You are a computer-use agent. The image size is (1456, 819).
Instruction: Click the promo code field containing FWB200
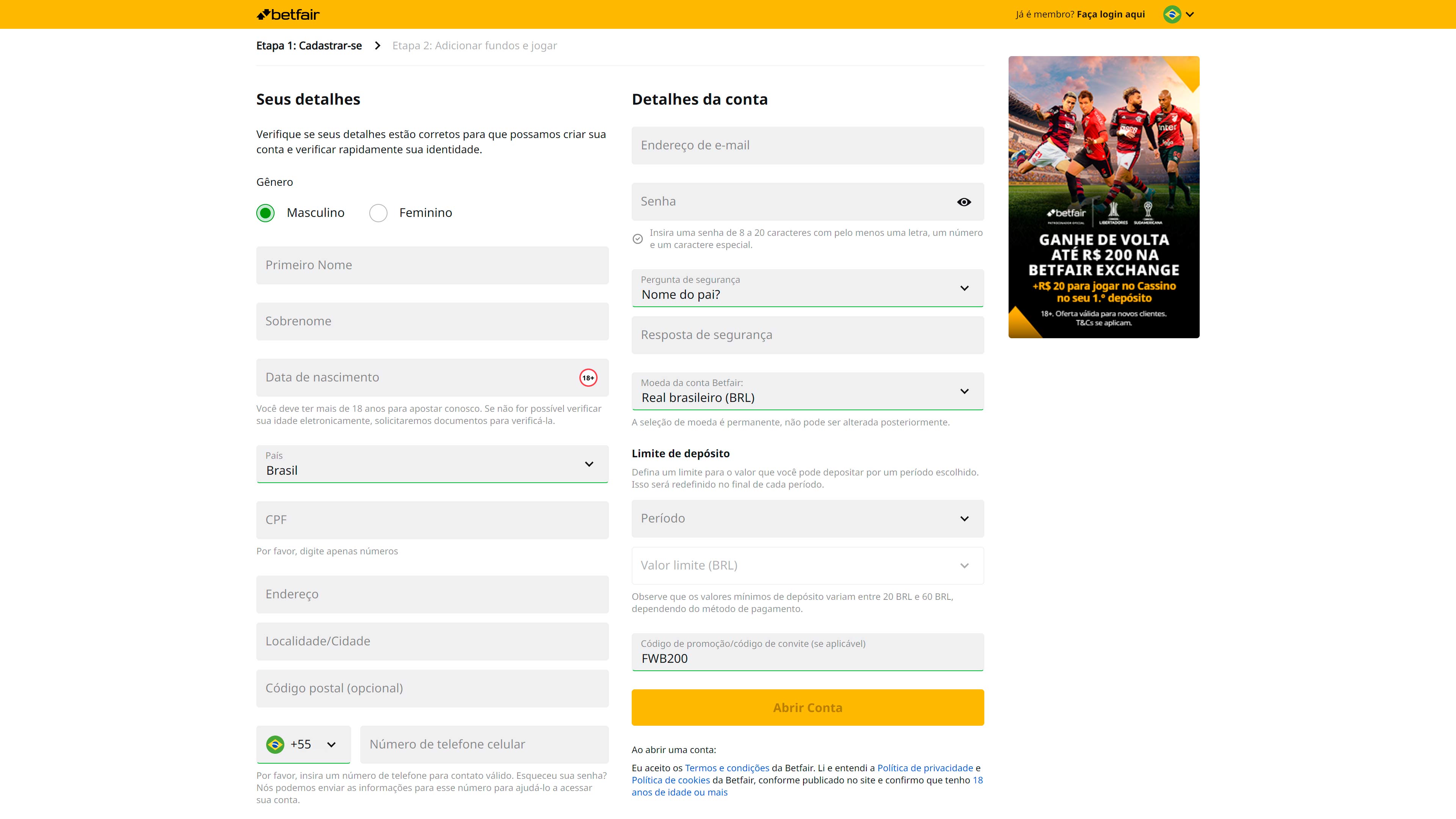coord(808,652)
